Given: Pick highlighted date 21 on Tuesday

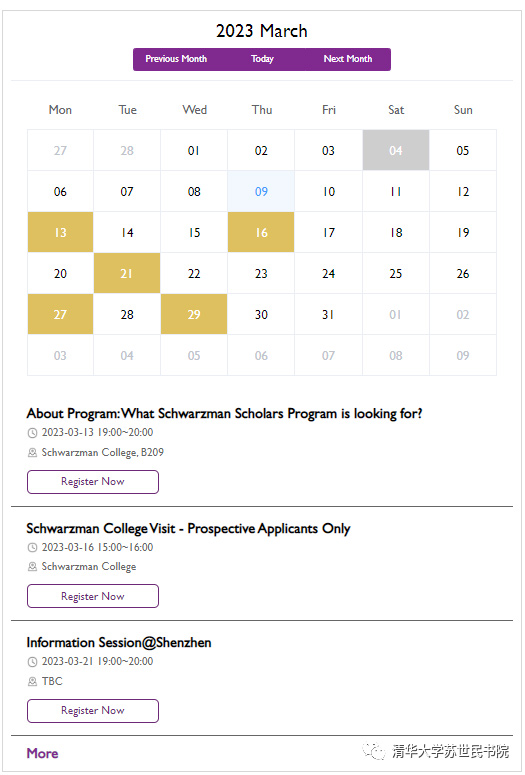Looking at the screenshot, I should [127, 273].
